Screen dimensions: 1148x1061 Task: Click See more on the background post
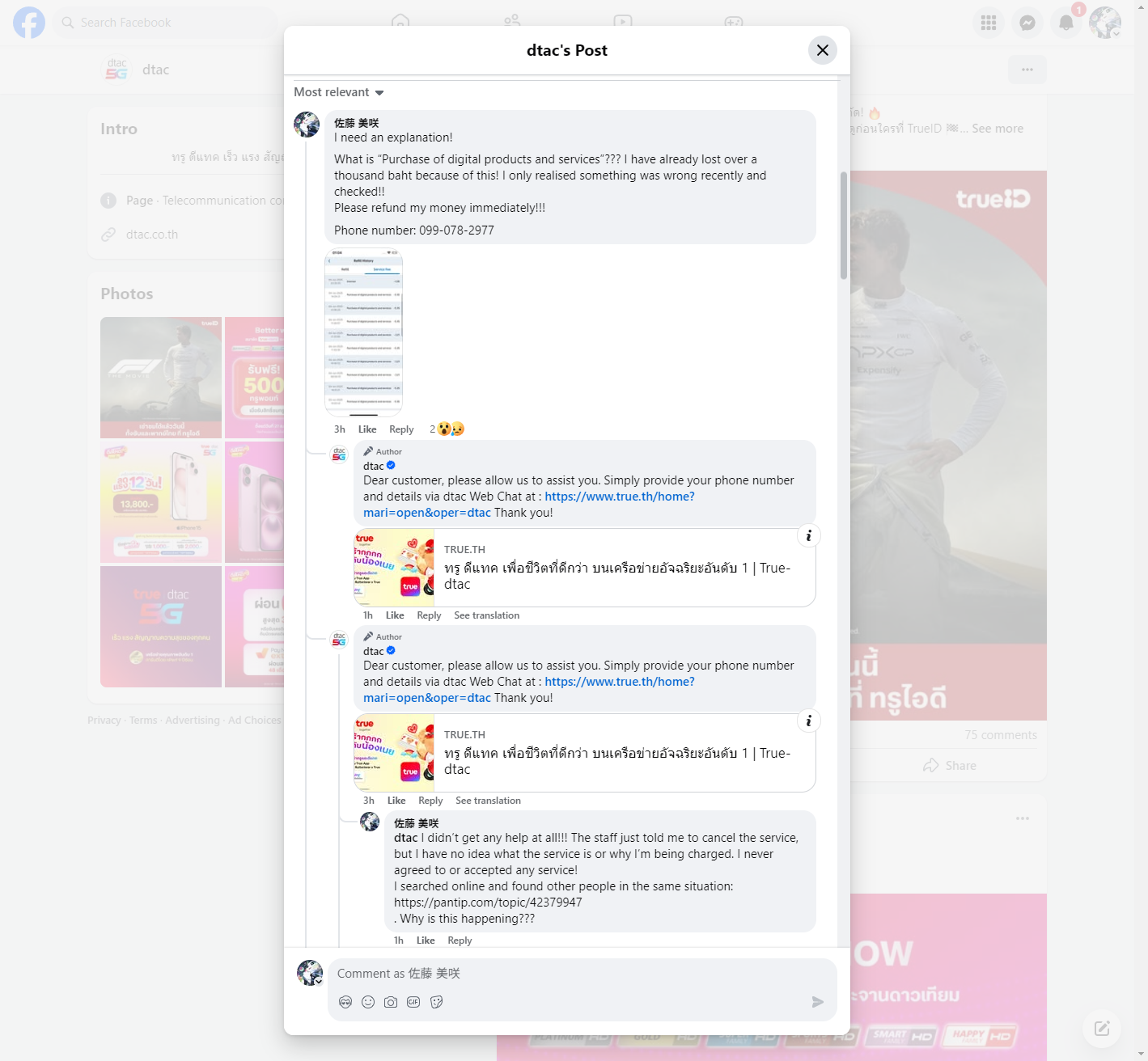click(998, 129)
